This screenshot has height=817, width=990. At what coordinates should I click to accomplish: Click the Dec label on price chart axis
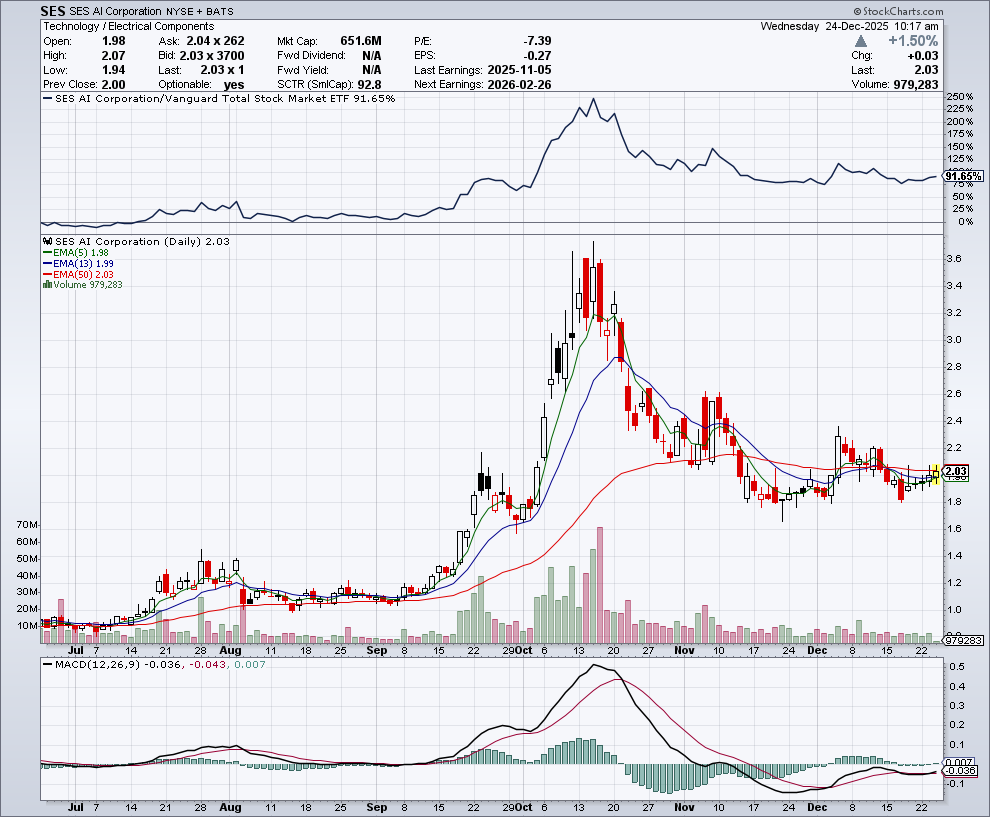817,650
